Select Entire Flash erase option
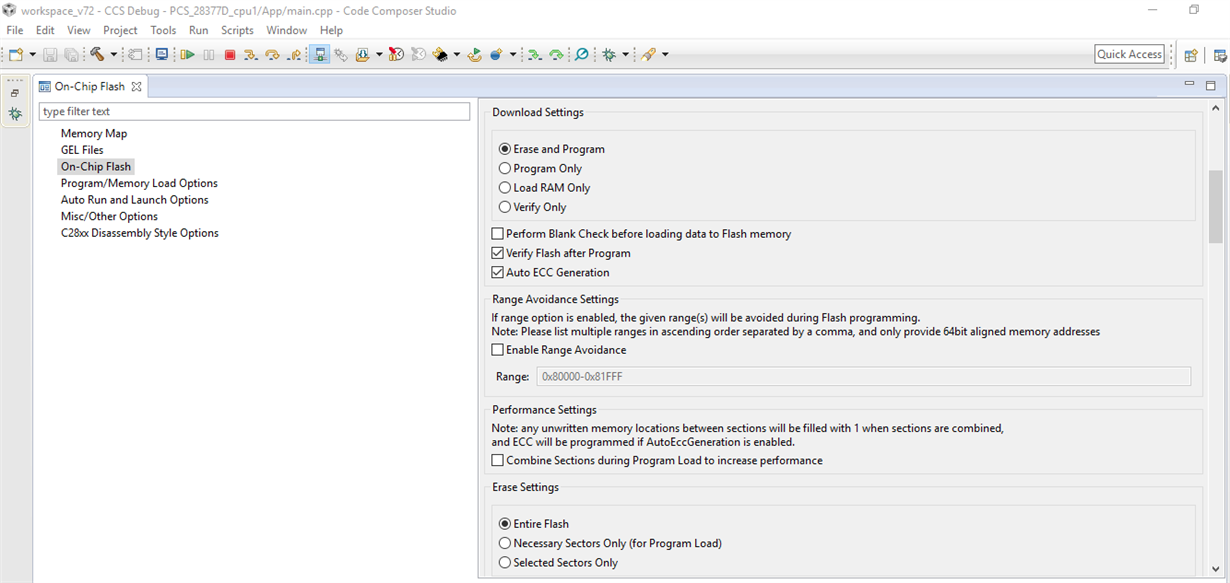This screenshot has height=583, width=1230. pyautogui.click(x=505, y=524)
